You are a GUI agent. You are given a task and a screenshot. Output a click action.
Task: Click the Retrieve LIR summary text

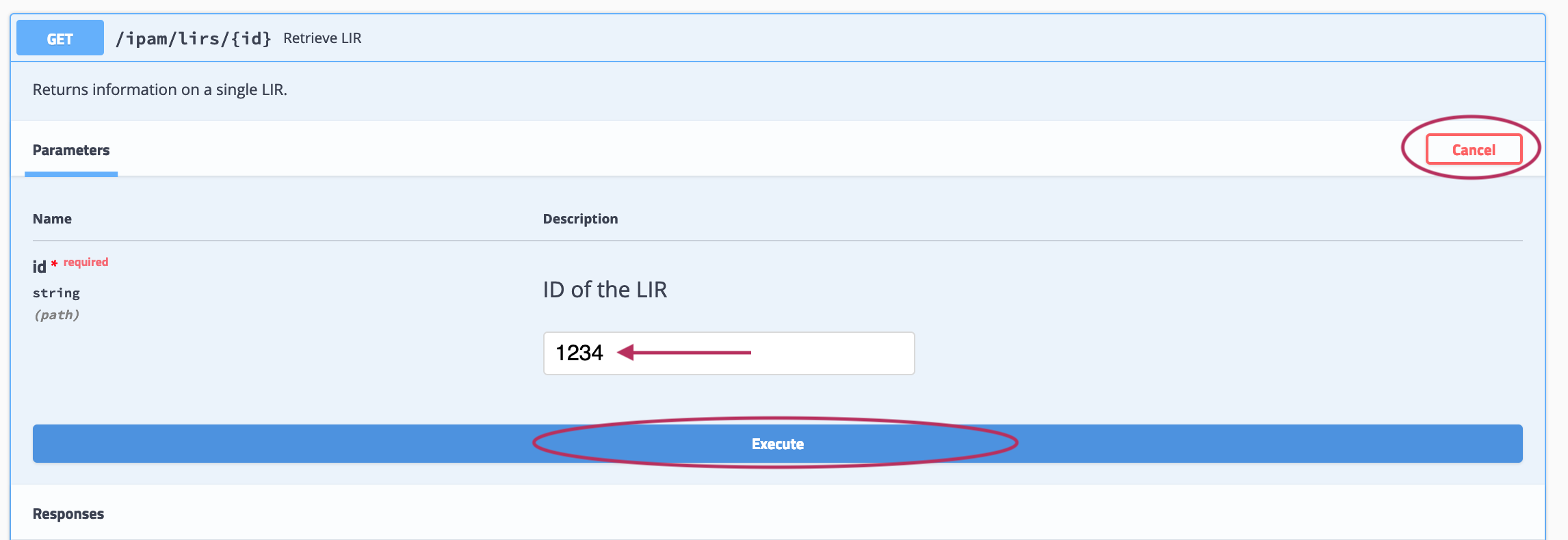322,38
